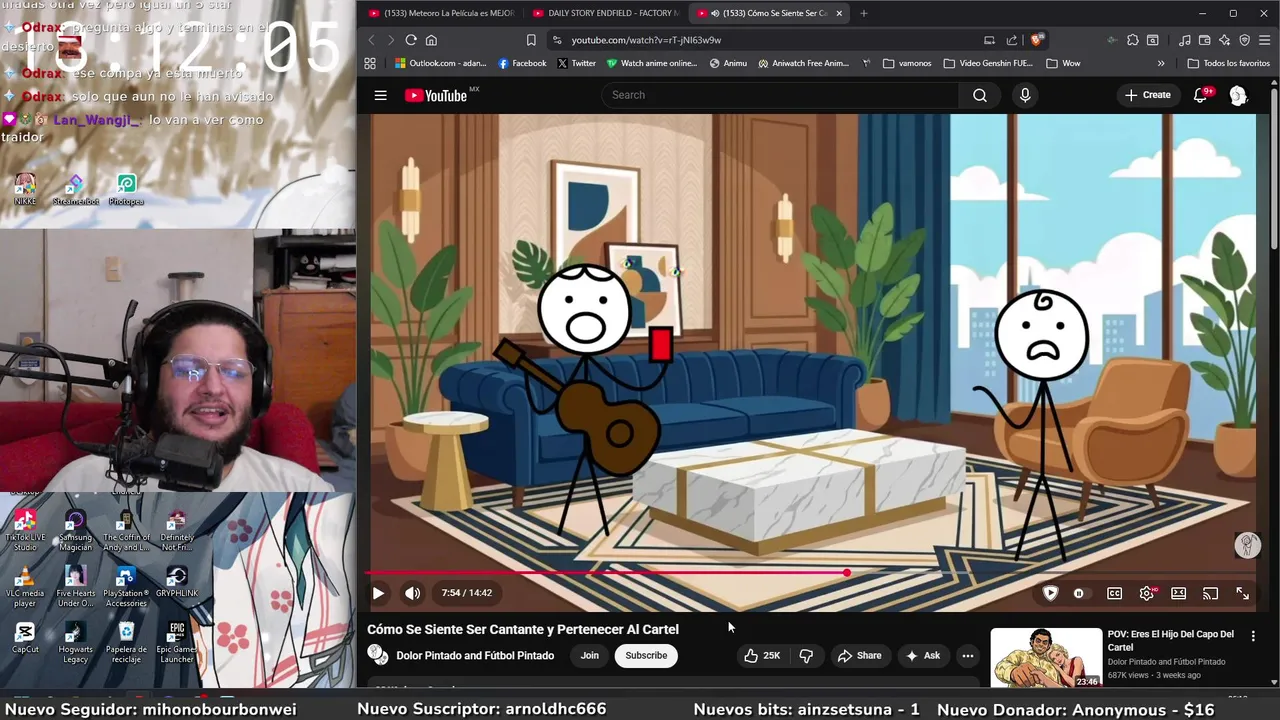Open the Create menu button
Screen dimensions: 1280x720
(1147, 95)
